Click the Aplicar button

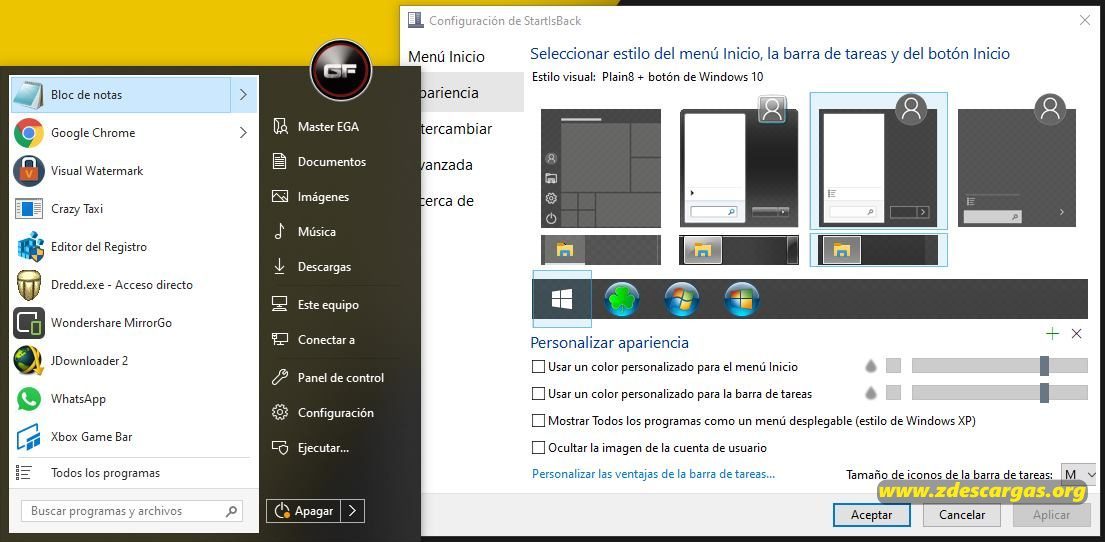coord(1051,515)
